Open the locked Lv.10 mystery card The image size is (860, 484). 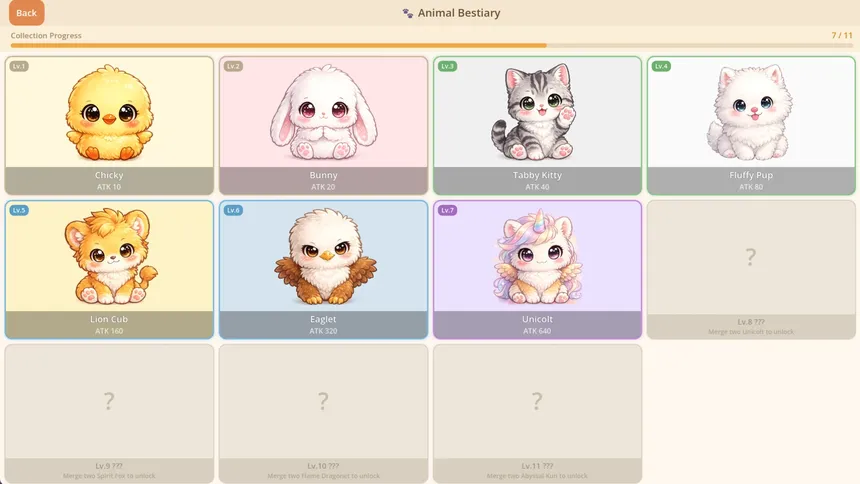pyautogui.click(x=323, y=414)
